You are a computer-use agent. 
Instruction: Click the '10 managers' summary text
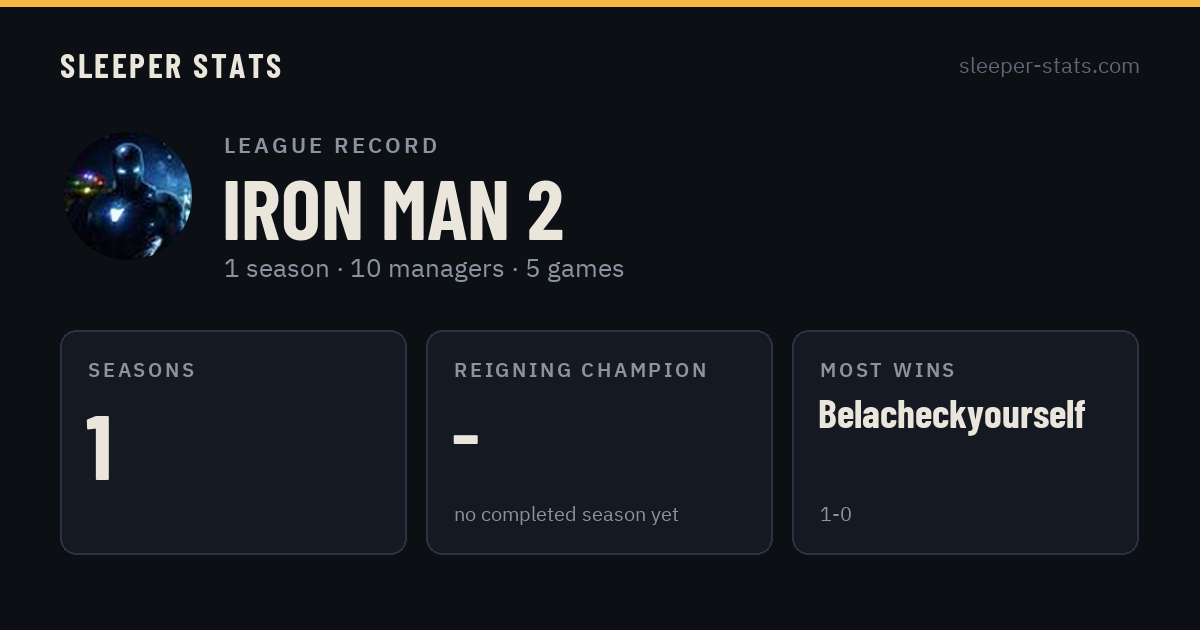point(427,269)
